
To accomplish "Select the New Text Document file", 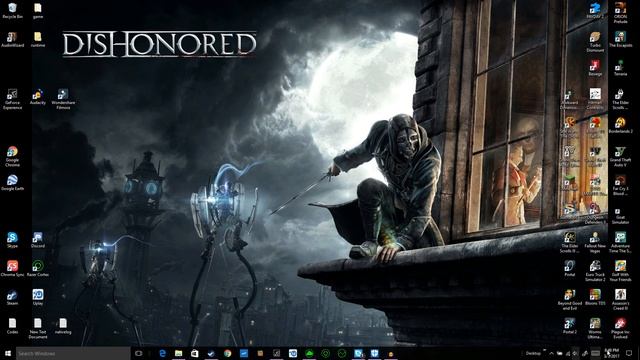I will tap(38, 329).
